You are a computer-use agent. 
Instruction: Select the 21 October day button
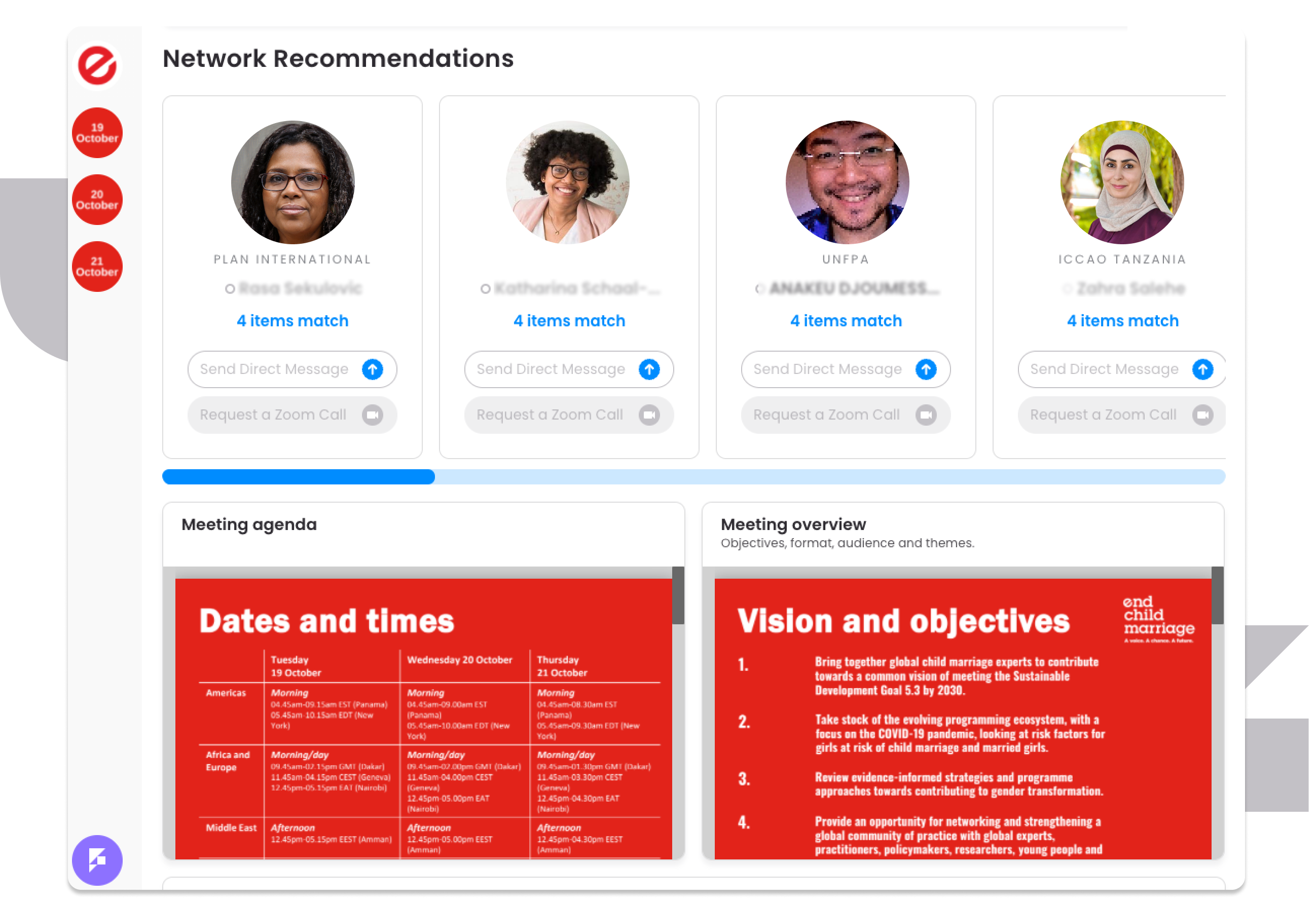(x=97, y=267)
